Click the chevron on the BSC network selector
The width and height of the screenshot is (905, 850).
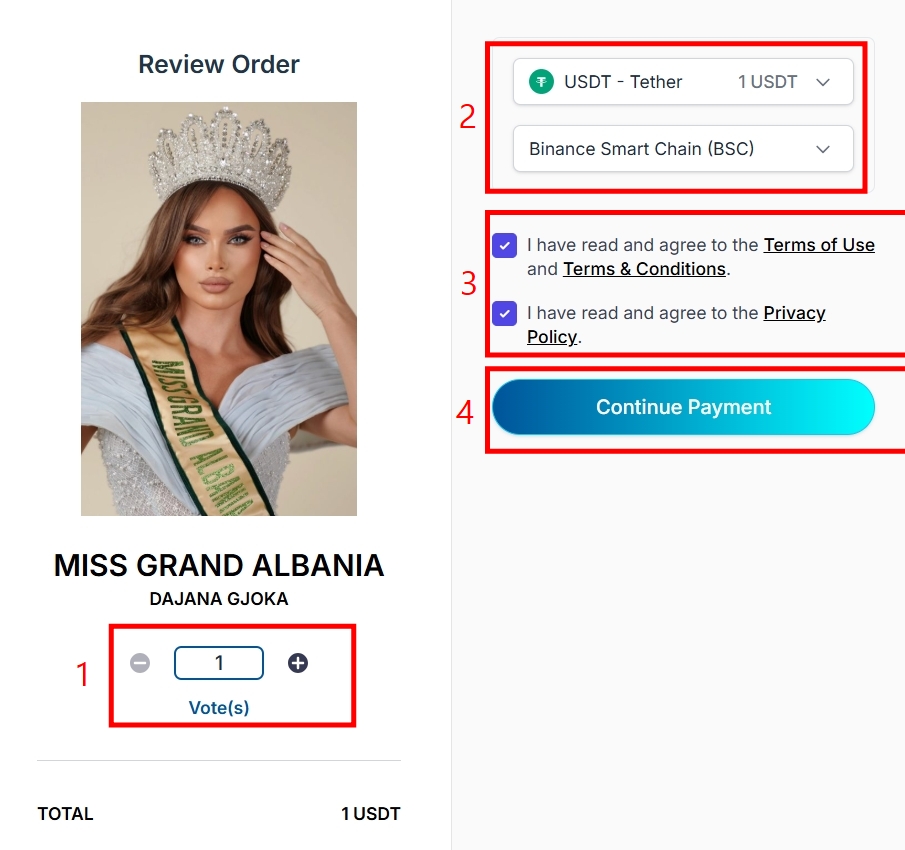click(823, 149)
